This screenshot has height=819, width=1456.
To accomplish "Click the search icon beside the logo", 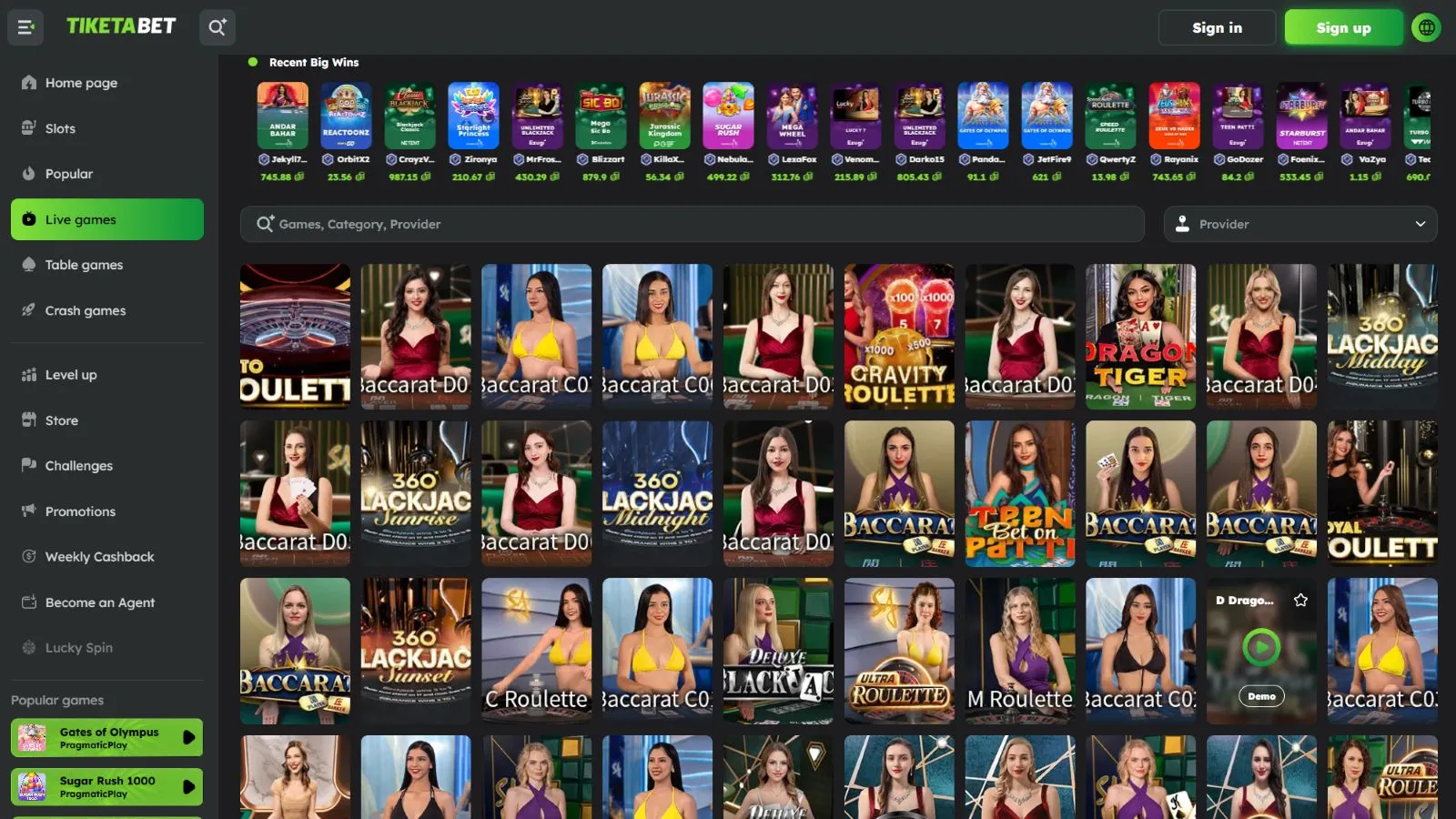I will click(x=217, y=27).
